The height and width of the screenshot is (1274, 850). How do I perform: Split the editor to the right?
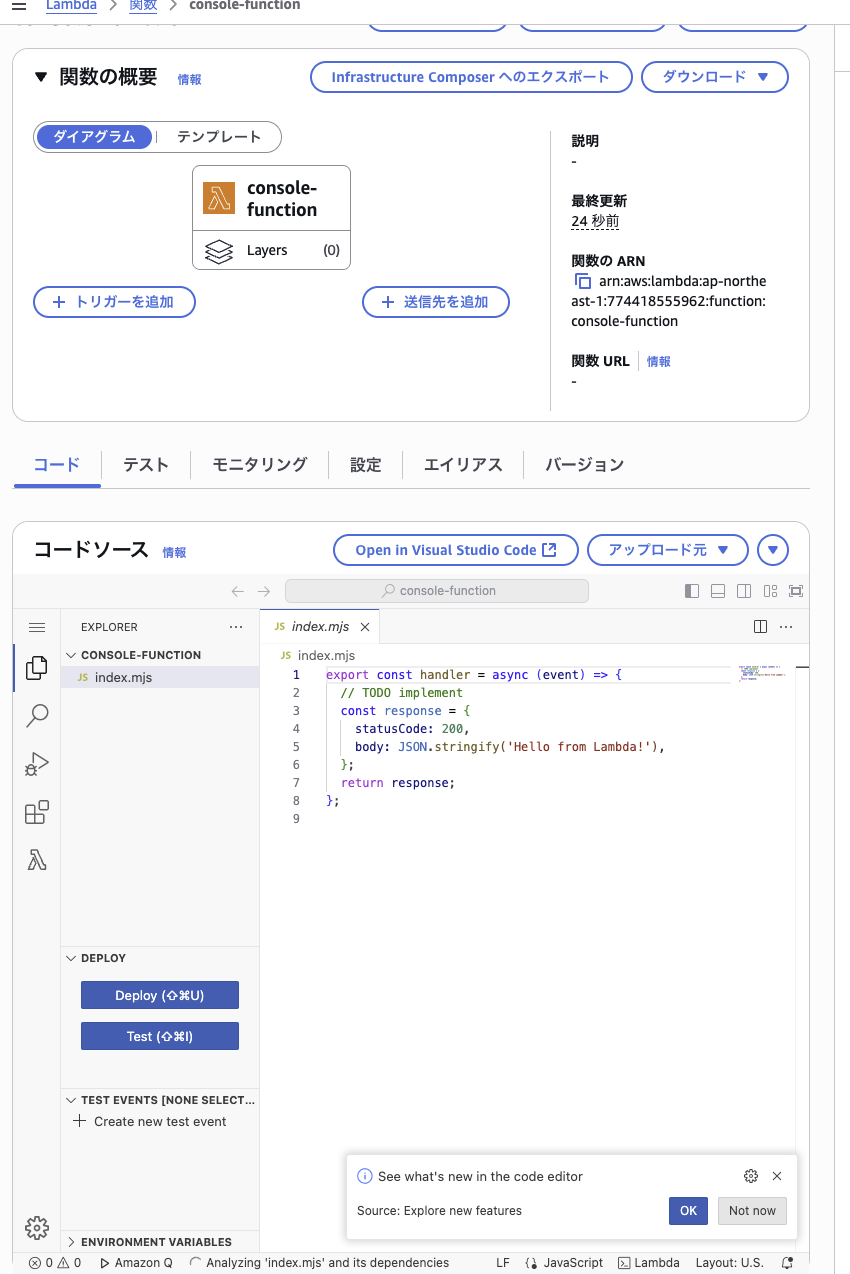pos(760,627)
